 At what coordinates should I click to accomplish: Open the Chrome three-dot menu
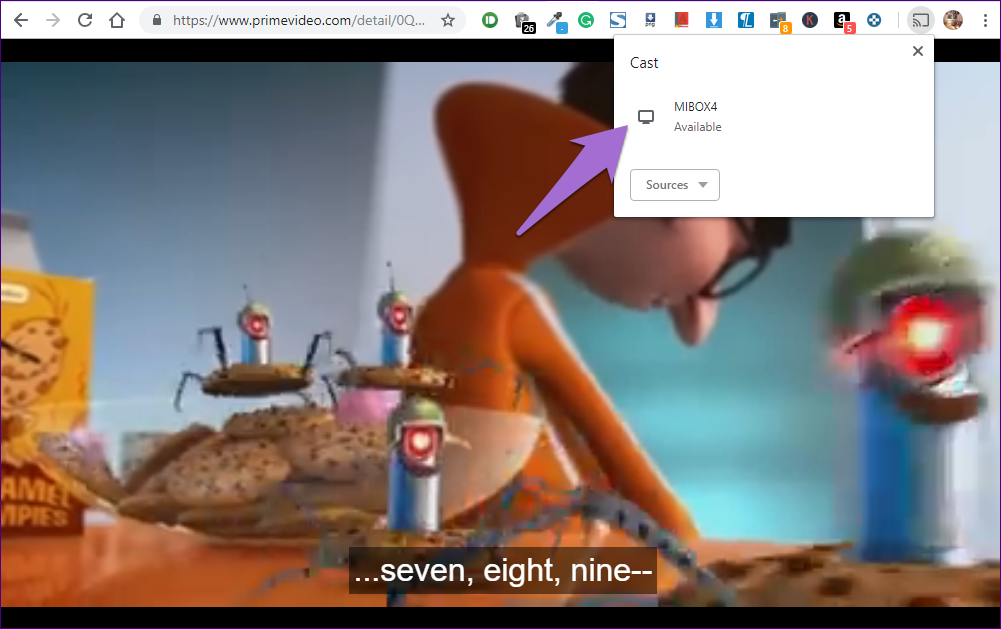coord(984,20)
